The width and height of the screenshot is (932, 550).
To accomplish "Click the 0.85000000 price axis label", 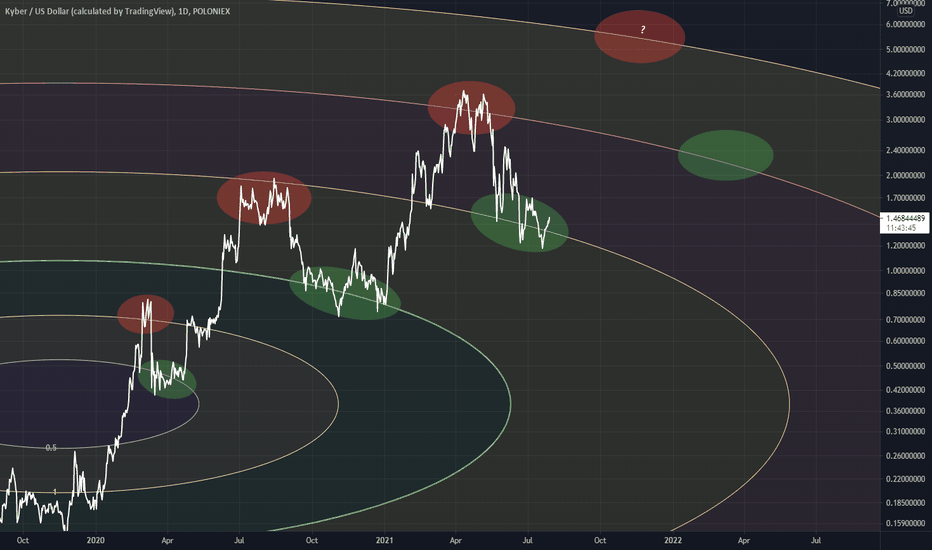I will (x=905, y=293).
